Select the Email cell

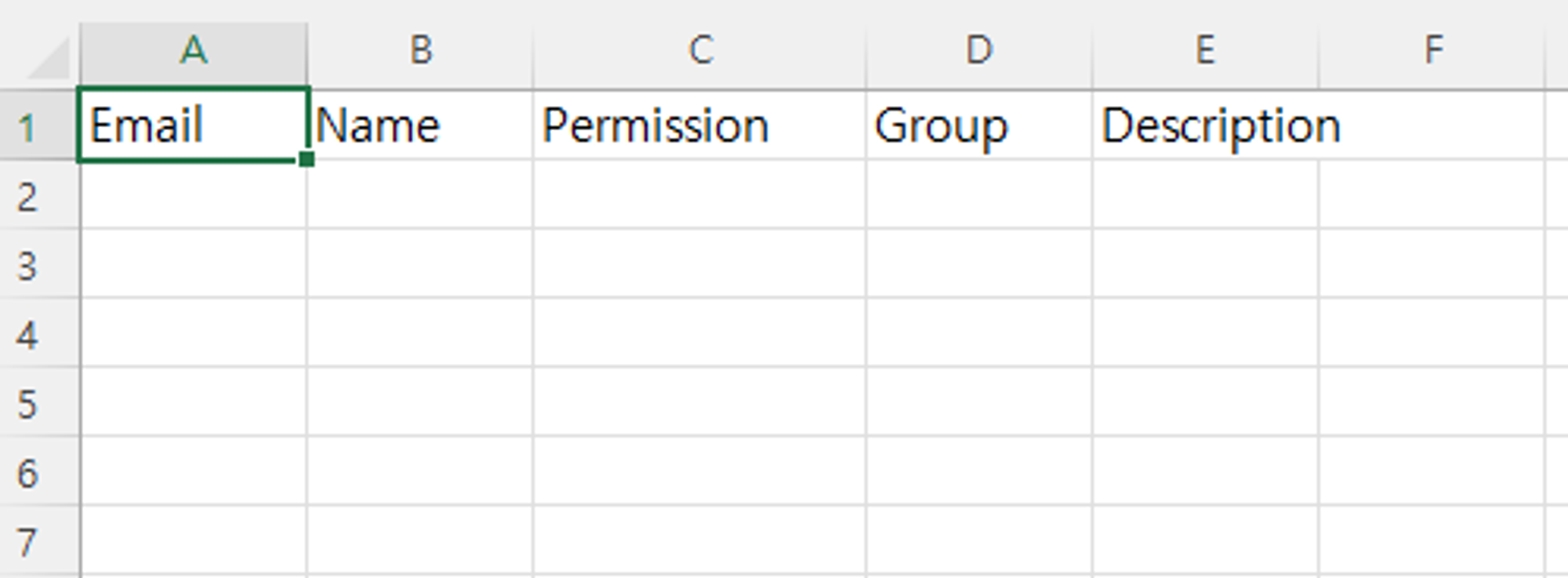pos(193,125)
